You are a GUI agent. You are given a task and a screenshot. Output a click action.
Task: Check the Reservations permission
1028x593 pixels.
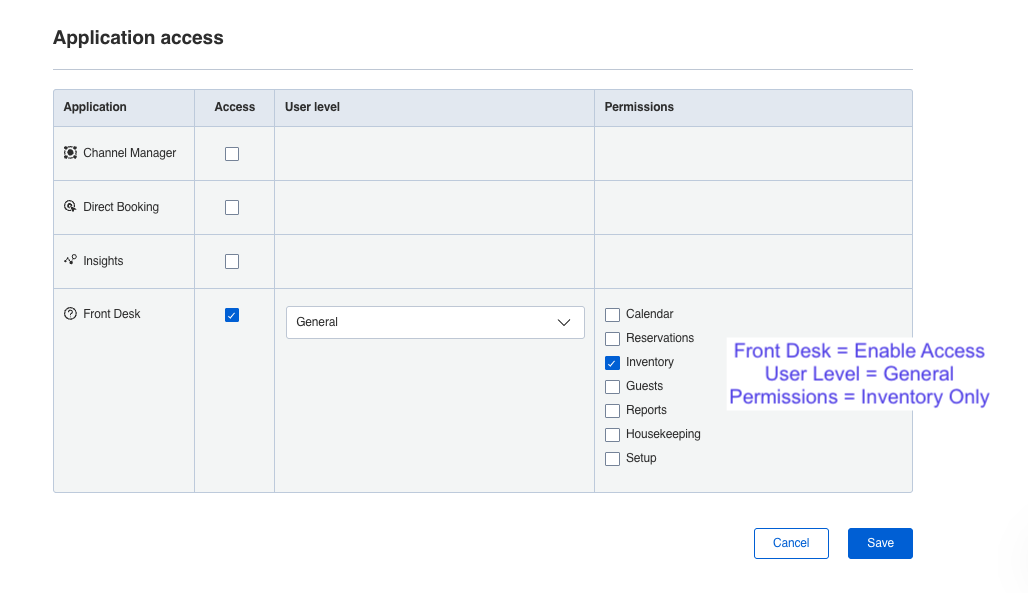pyautogui.click(x=613, y=339)
